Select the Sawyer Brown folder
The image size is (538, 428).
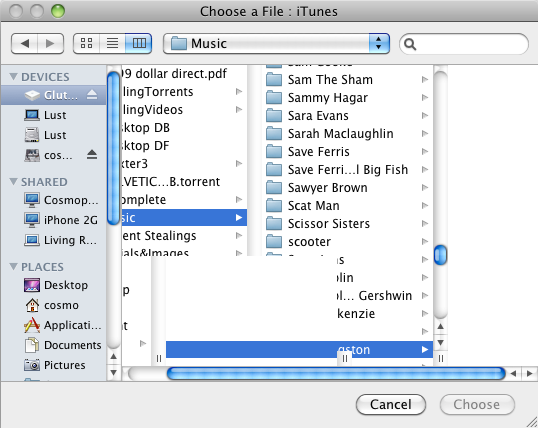(x=347, y=188)
